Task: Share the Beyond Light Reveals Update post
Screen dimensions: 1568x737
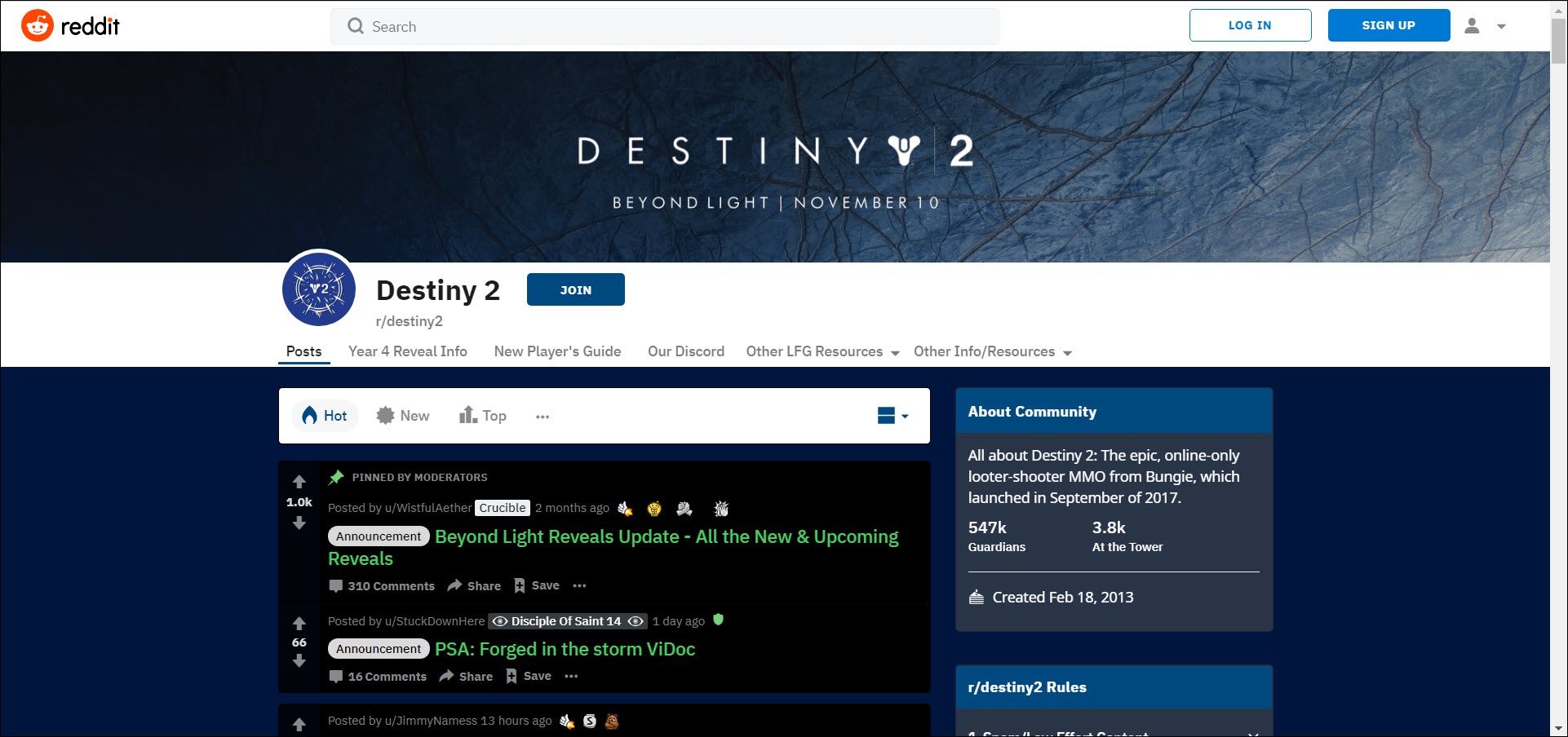Action: pyautogui.click(x=474, y=585)
